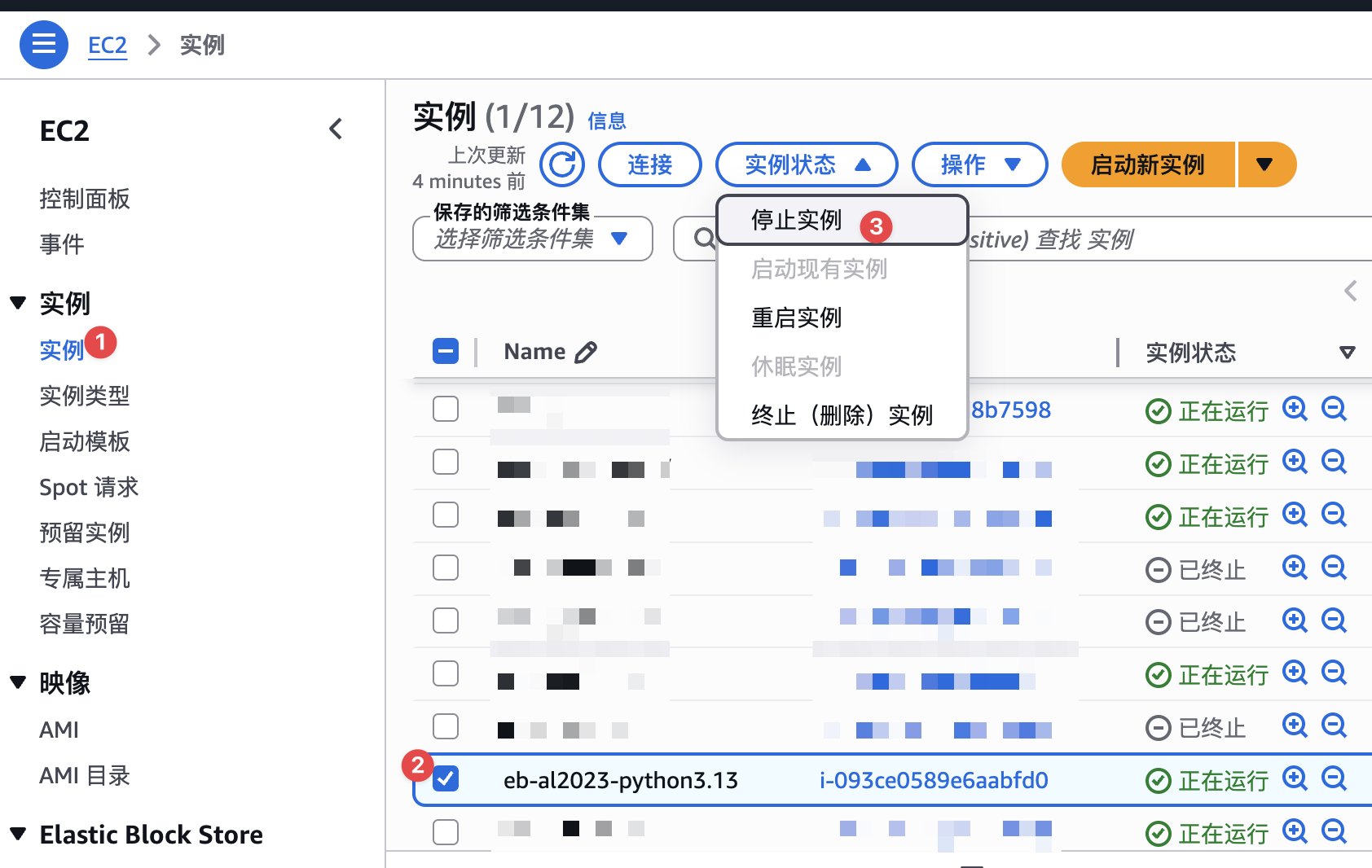This screenshot has width=1372, height=868.
Task: Open the 信息 info link
Action: click(607, 121)
